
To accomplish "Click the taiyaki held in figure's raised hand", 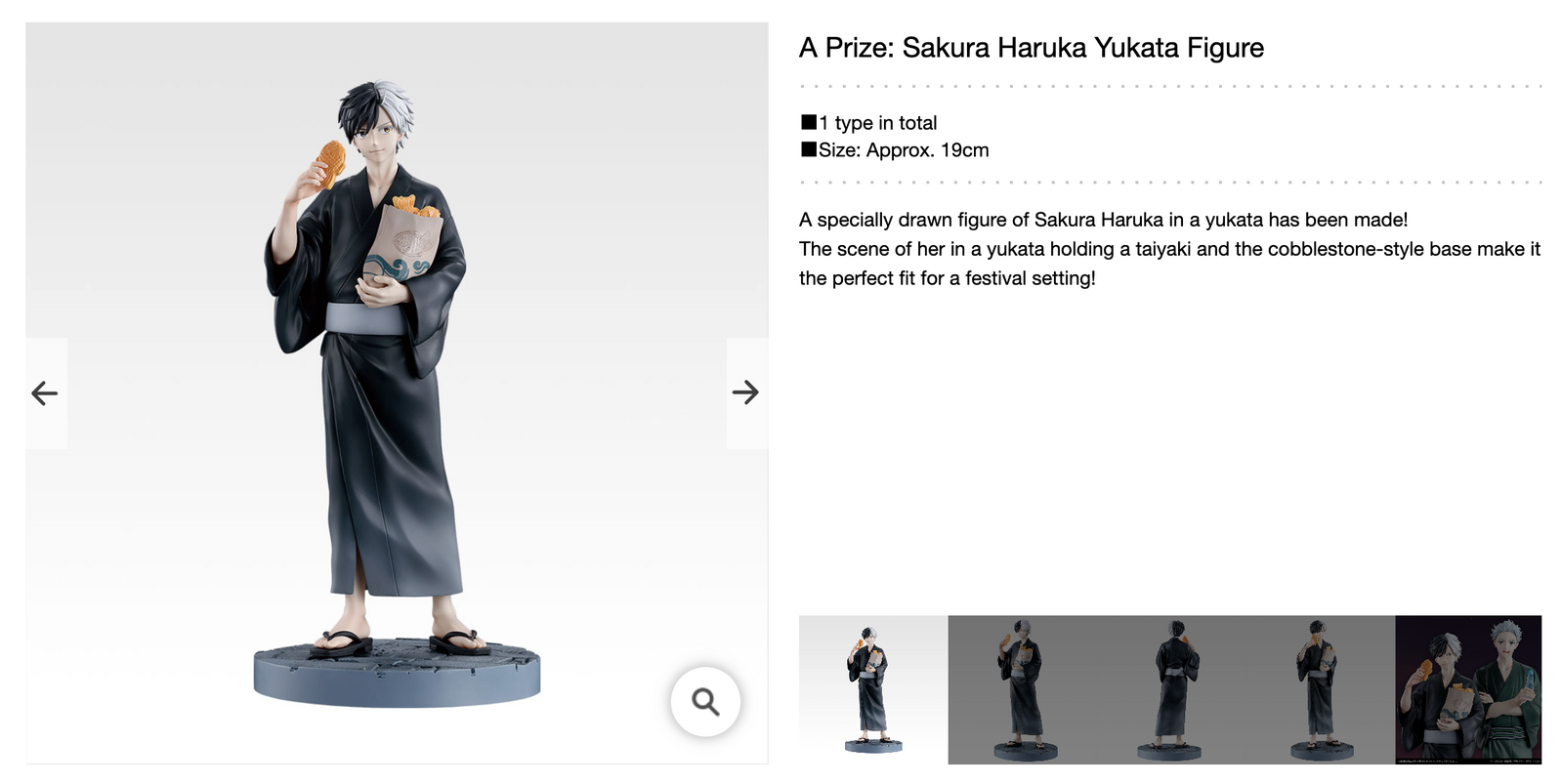I will coord(326,164).
